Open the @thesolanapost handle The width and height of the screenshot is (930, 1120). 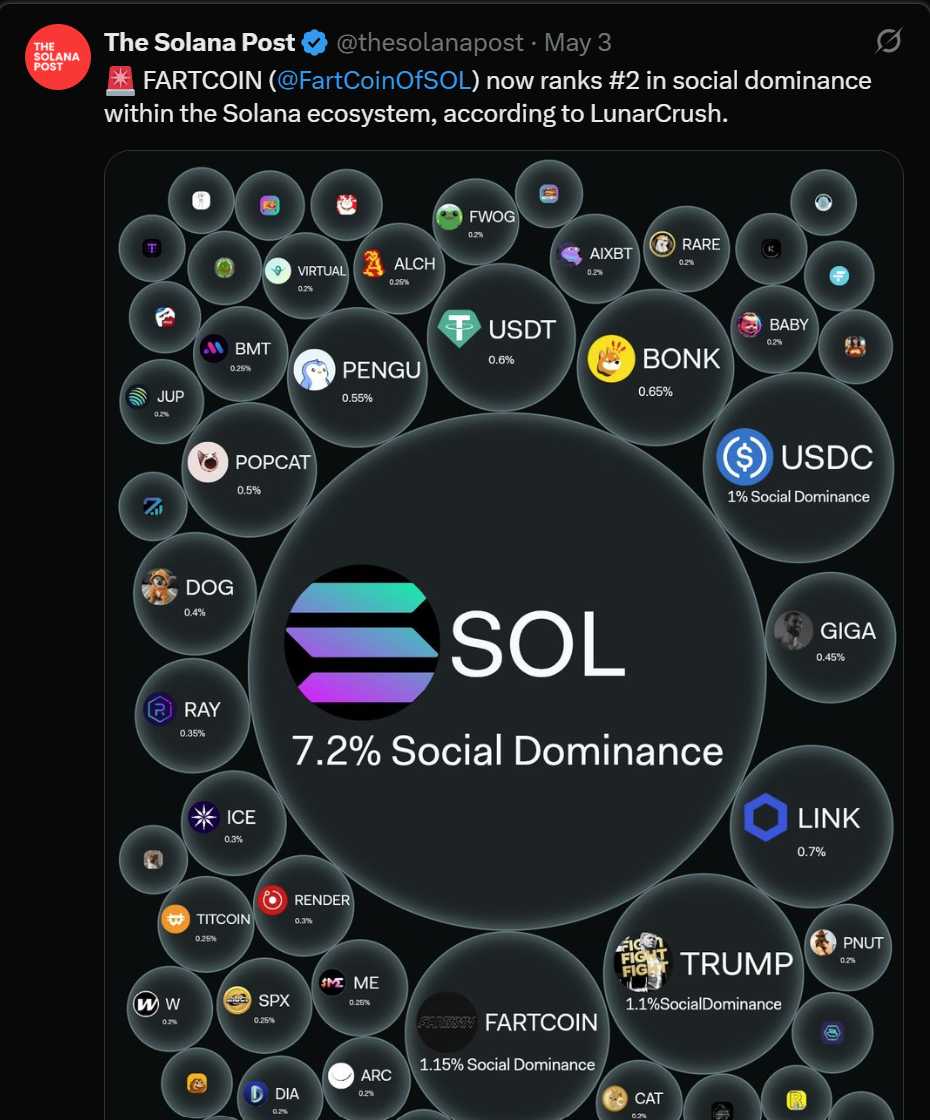pyautogui.click(x=430, y=43)
